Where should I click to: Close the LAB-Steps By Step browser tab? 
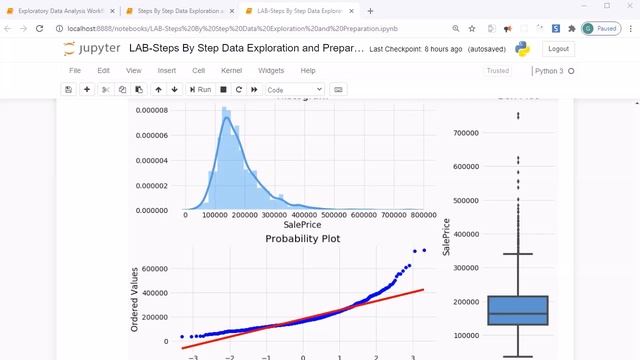[351, 11]
